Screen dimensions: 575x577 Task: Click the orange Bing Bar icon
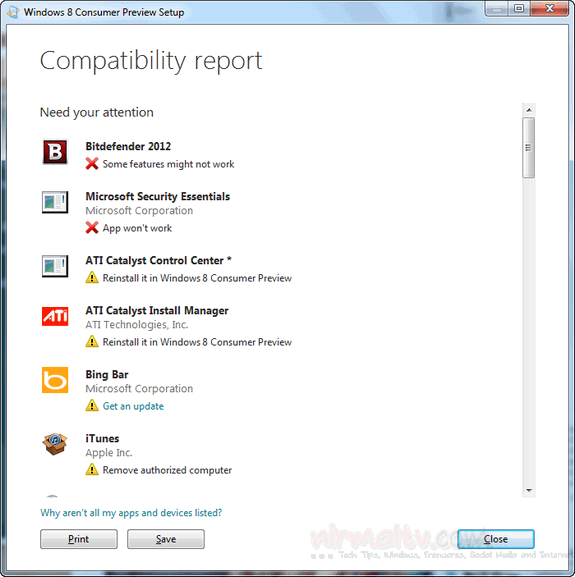pyautogui.click(x=55, y=380)
